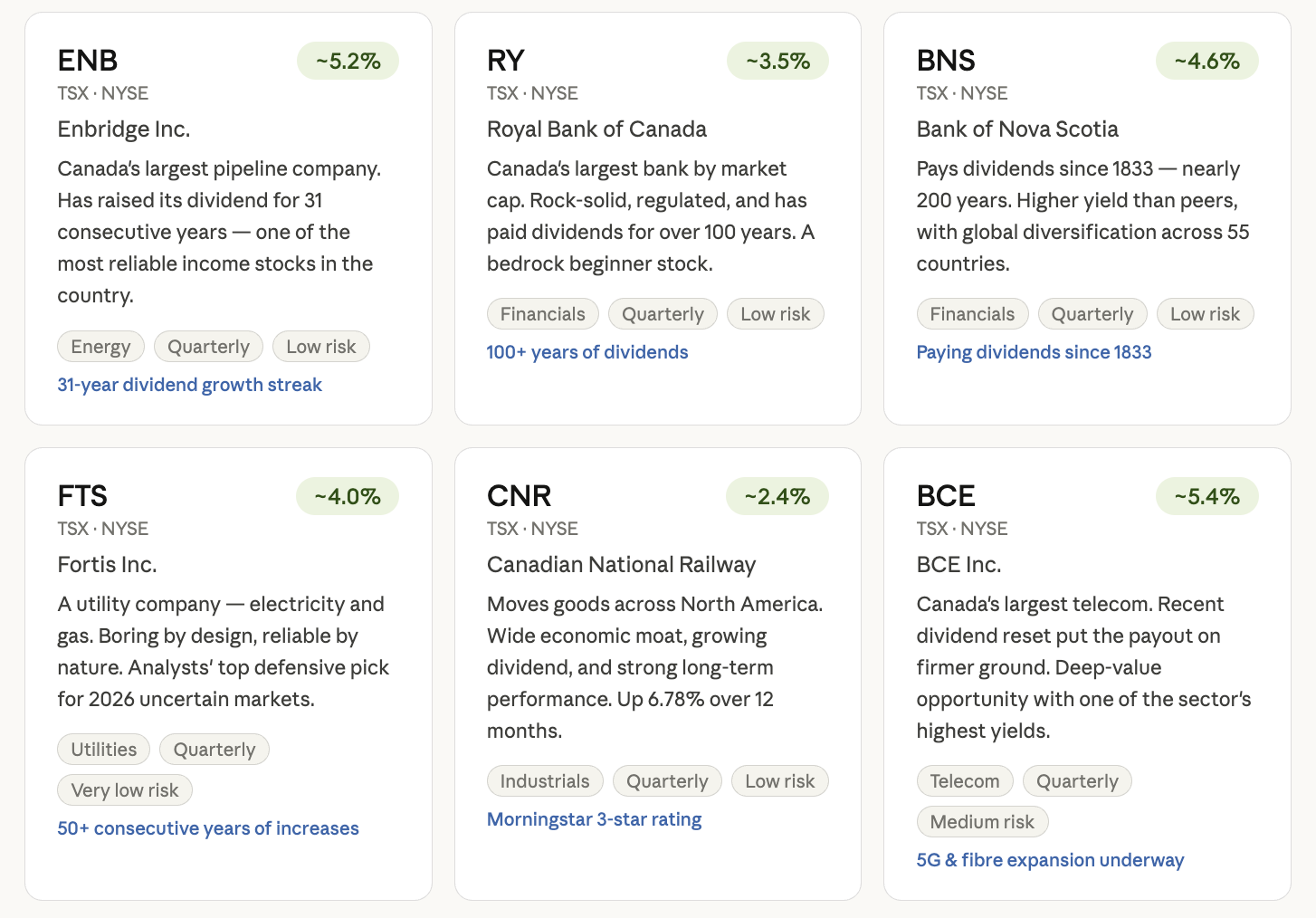This screenshot has height=918, width=1316.
Task: Select the Utilities tag on Fortis card
Action: tap(104, 750)
